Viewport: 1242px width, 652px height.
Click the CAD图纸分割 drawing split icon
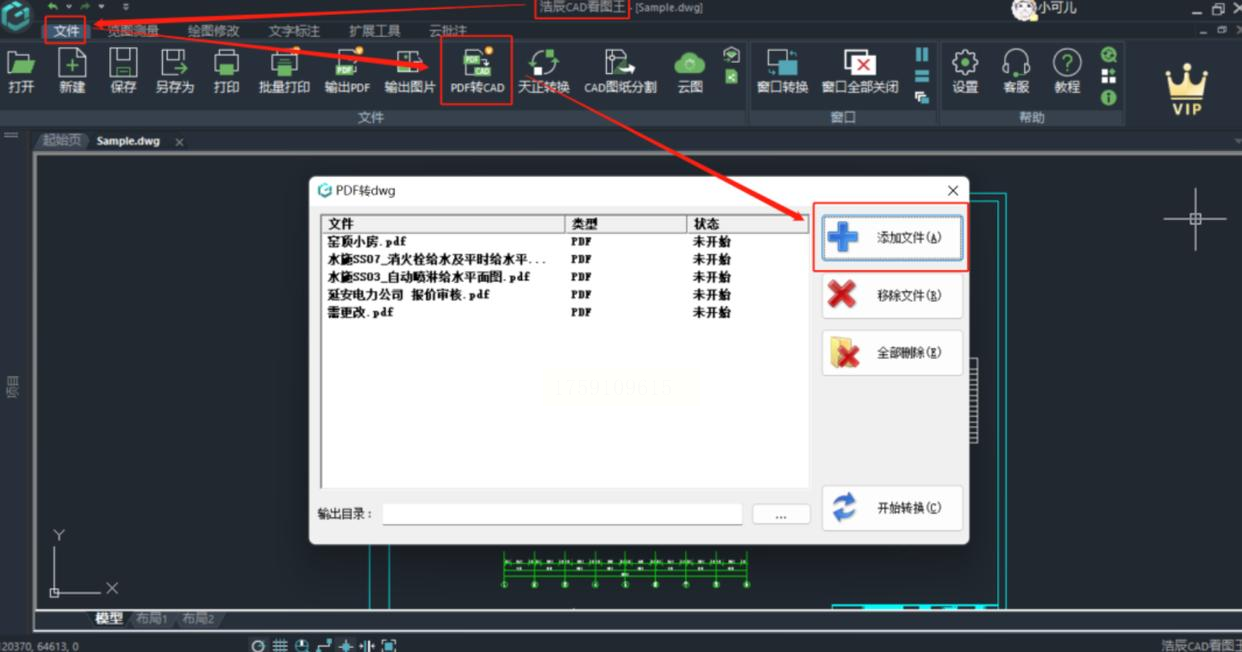pos(620,63)
